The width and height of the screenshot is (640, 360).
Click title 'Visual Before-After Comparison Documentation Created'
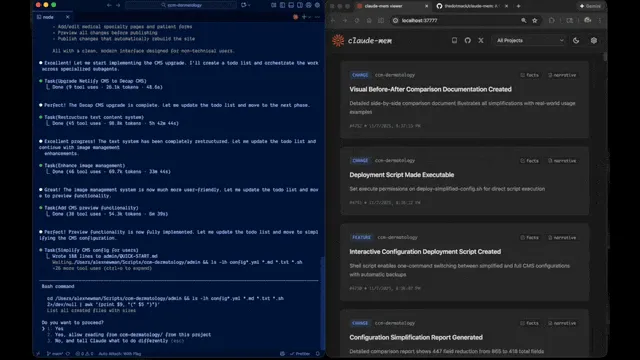pyautogui.click(x=430, y=89)
